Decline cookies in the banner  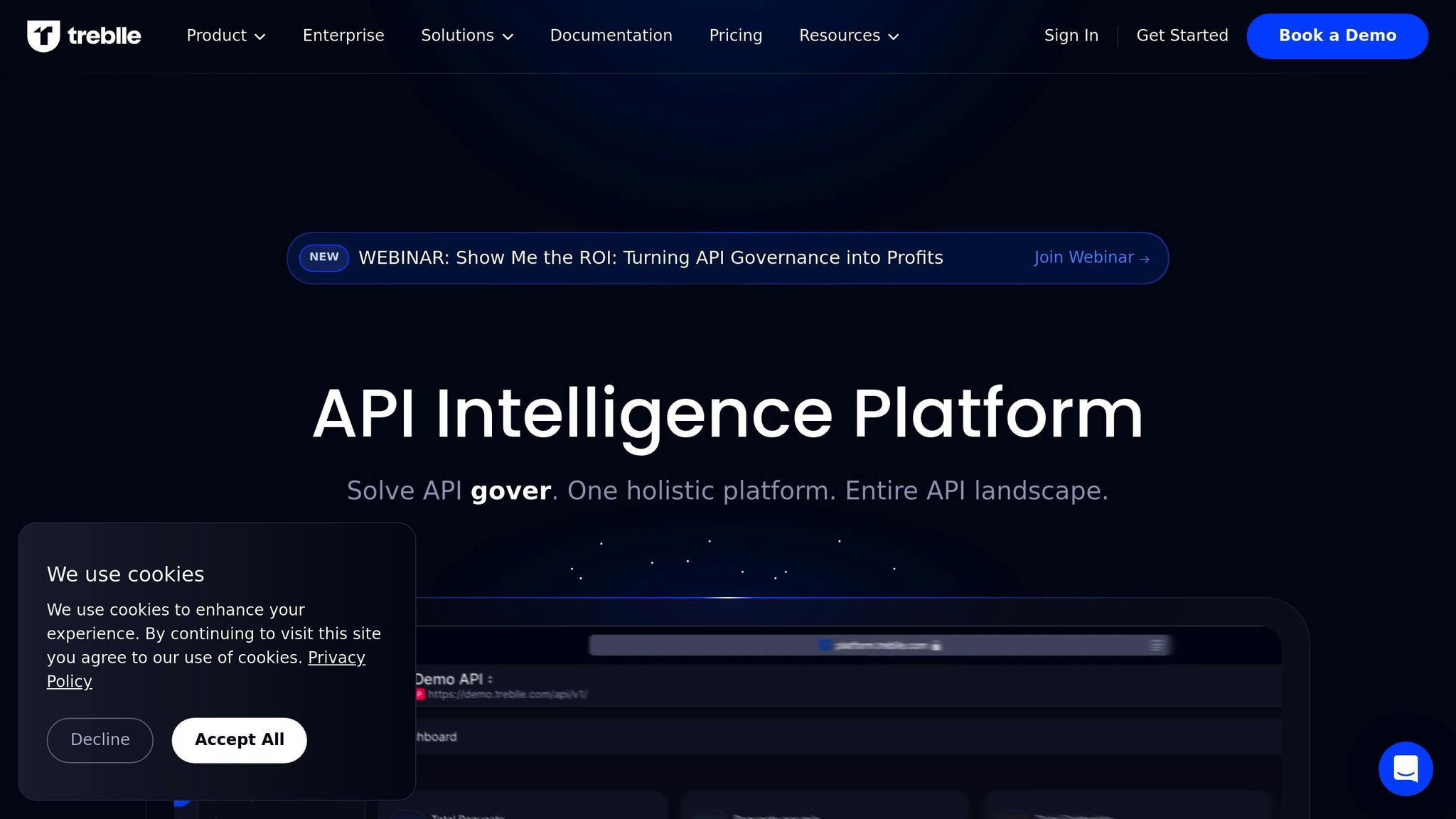click(100, 740)
